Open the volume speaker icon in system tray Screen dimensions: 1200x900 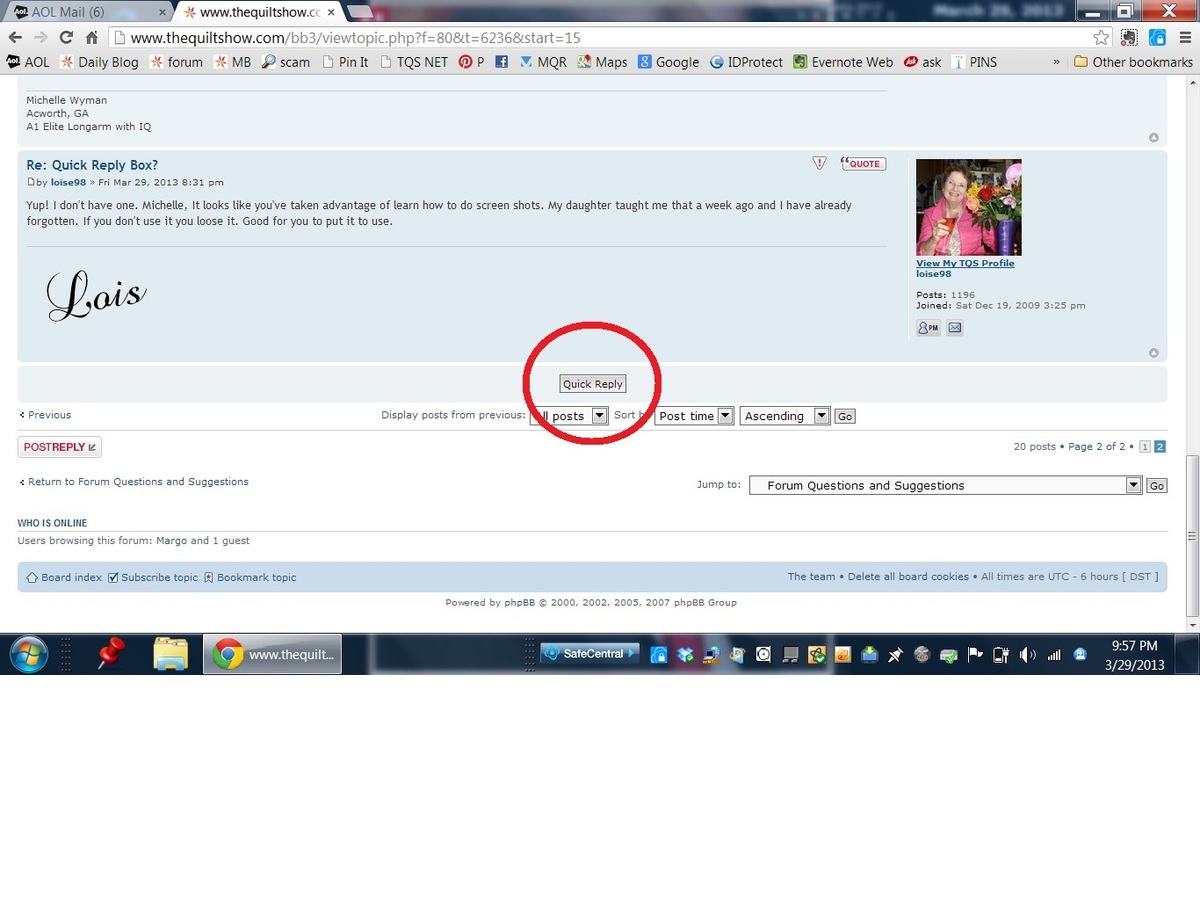click(1027, 655)
